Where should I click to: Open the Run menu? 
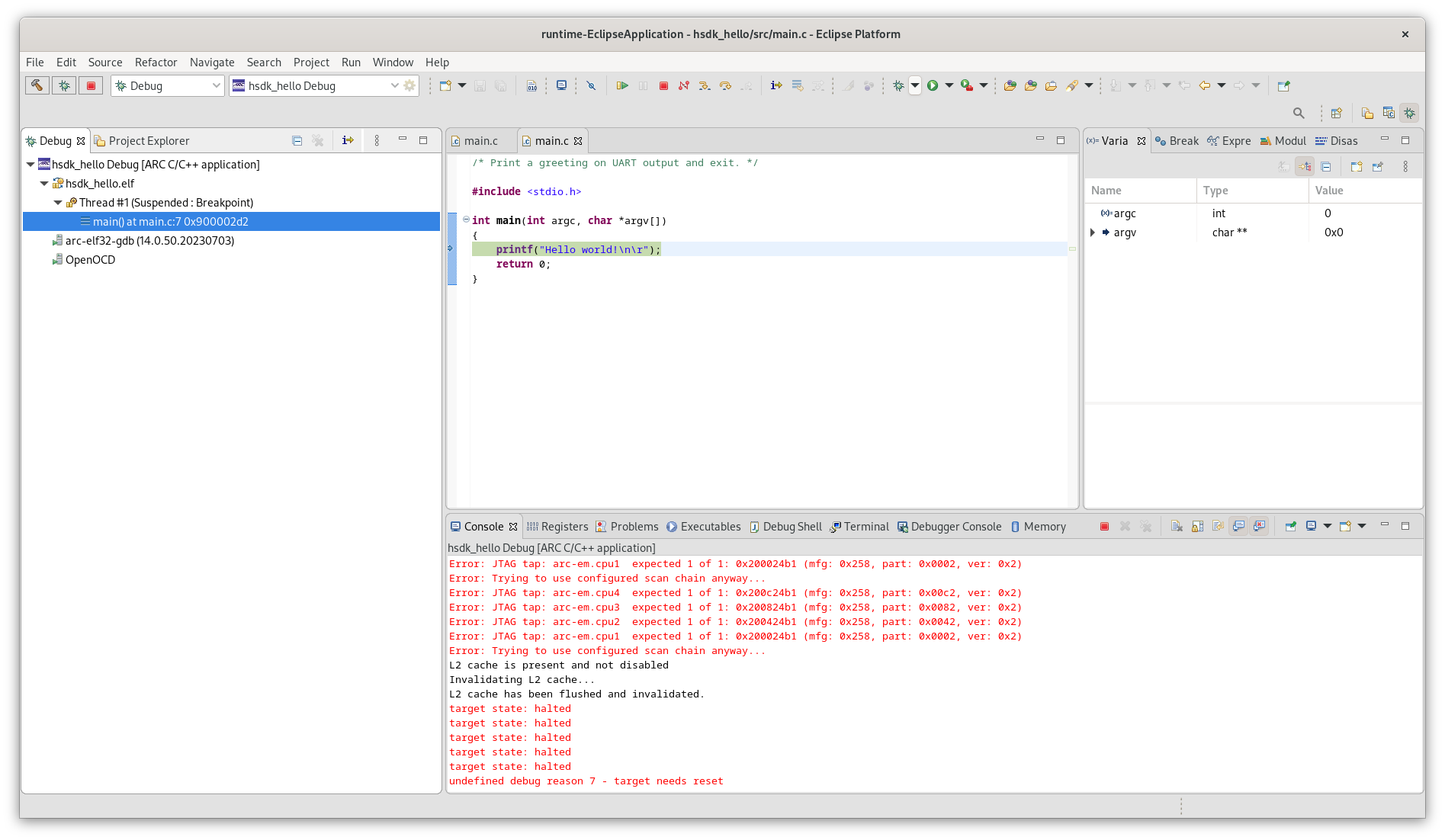coord(351,62)
